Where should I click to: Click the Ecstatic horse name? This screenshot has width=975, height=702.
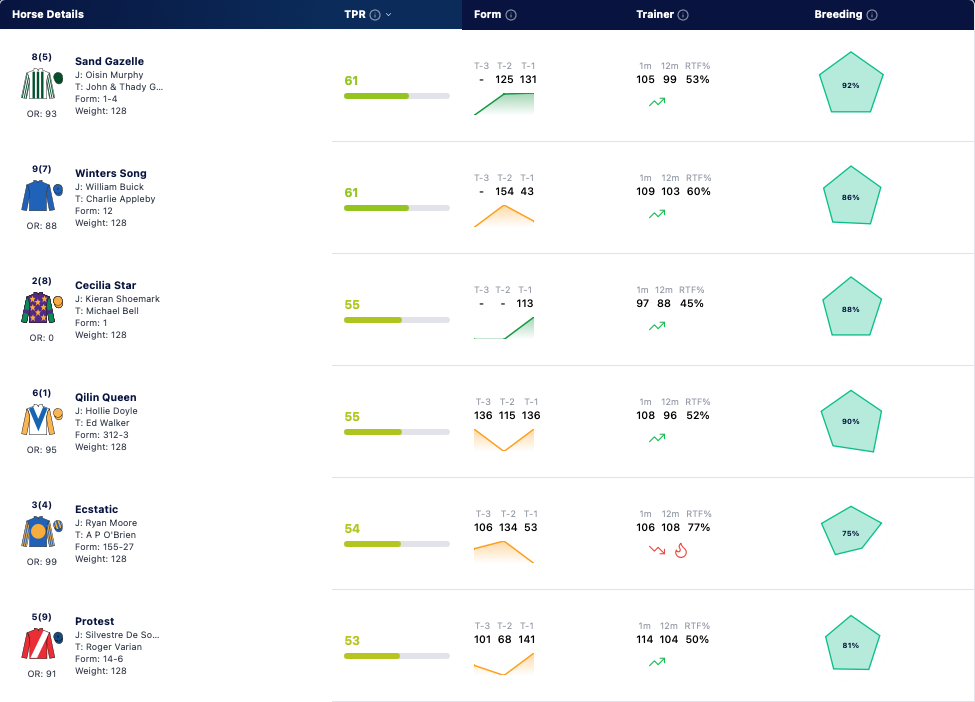[96, 509]
